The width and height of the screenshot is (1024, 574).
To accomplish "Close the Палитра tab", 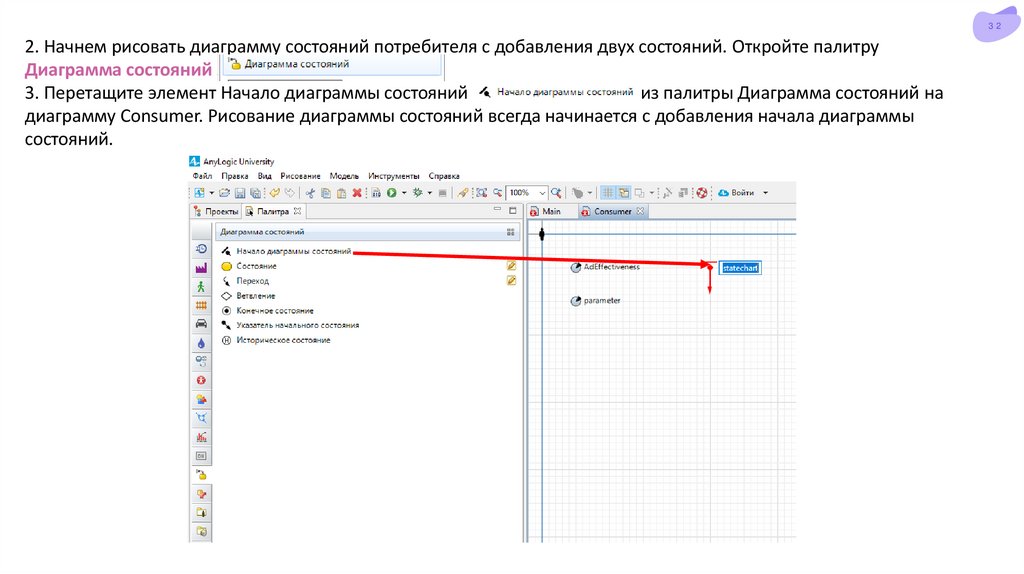I will [298, 211].
